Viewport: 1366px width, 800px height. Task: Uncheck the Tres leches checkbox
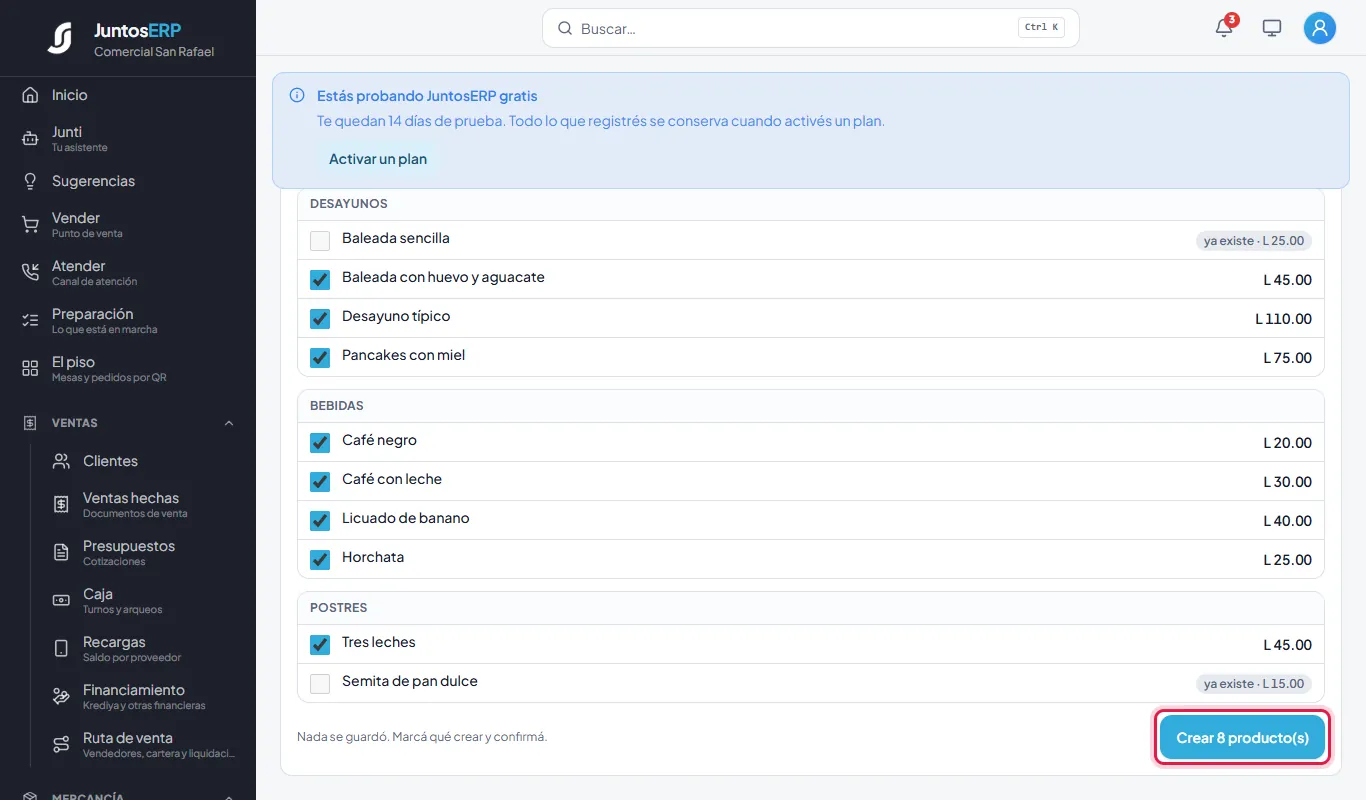pyautogui.click(x=320, y=645)
